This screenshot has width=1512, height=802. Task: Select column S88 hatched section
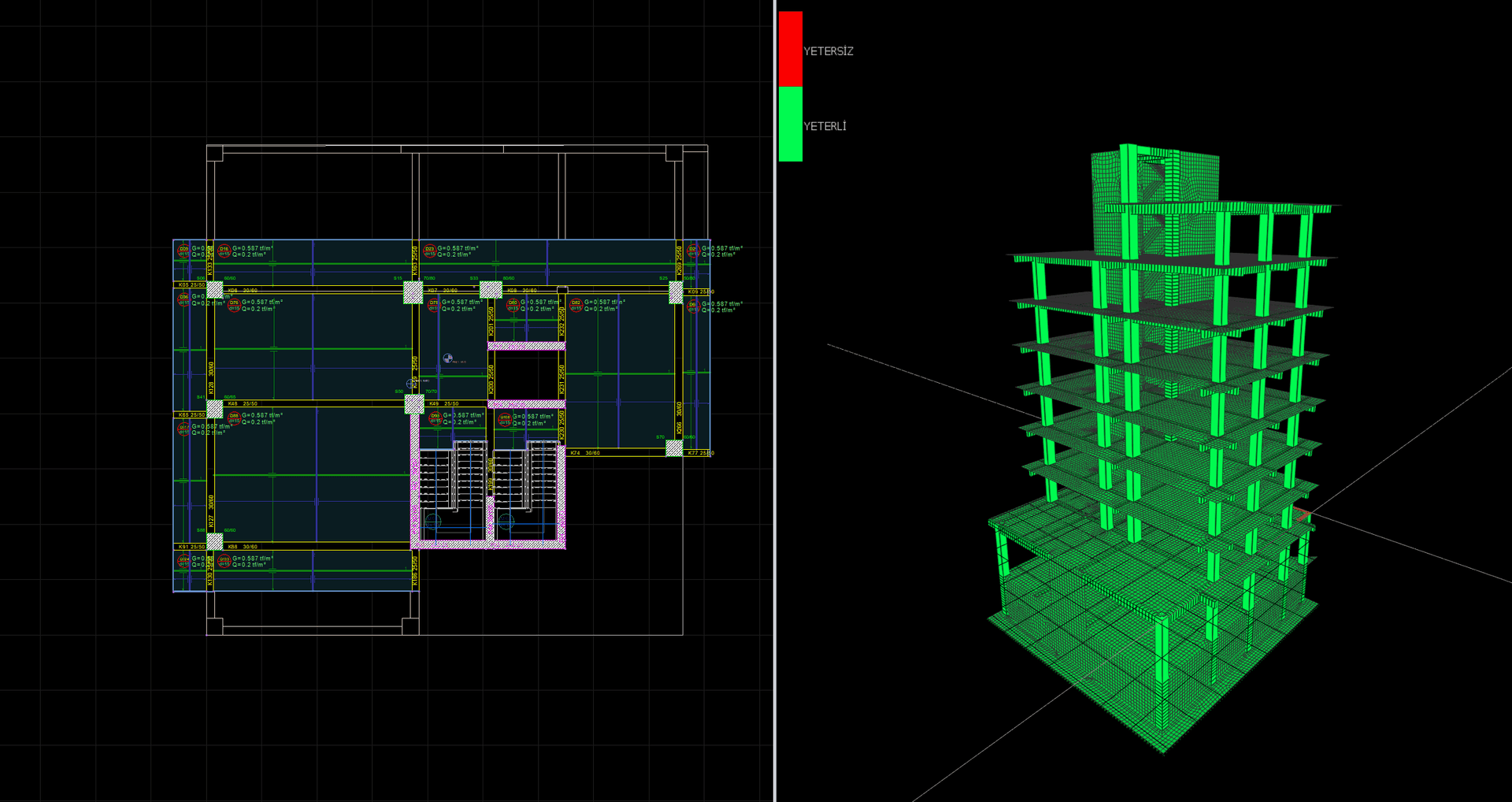[214, 542]
